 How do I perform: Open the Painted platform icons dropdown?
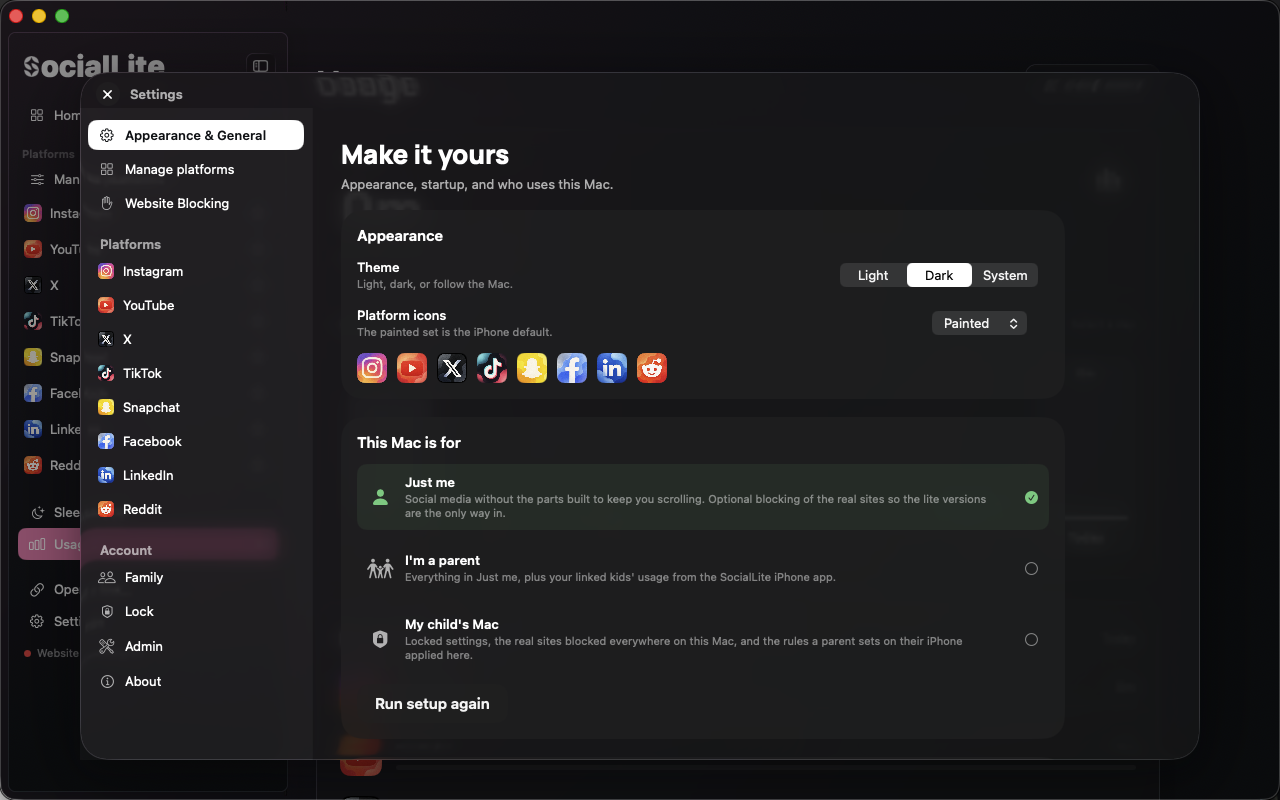pyautogui.click(x=979, y=323)
